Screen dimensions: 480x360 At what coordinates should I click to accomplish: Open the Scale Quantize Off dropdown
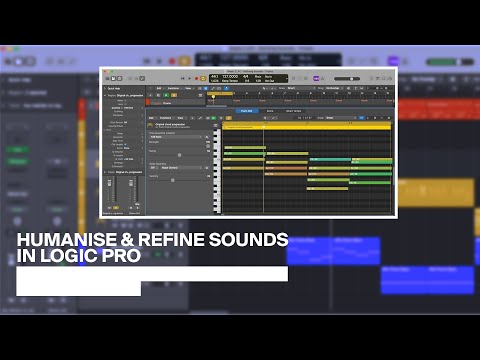pos(153,168)
